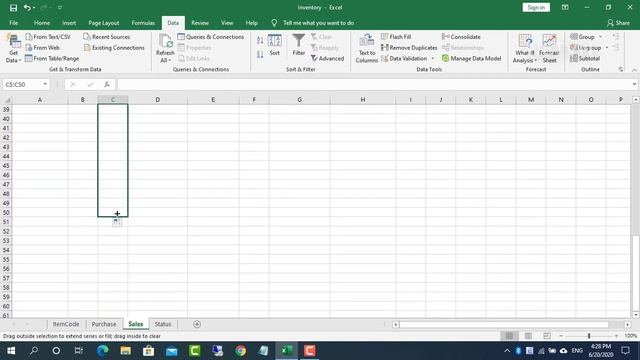Open Formulas tab
This screenshot has height=360, width=640.
[x=143, y=23]
